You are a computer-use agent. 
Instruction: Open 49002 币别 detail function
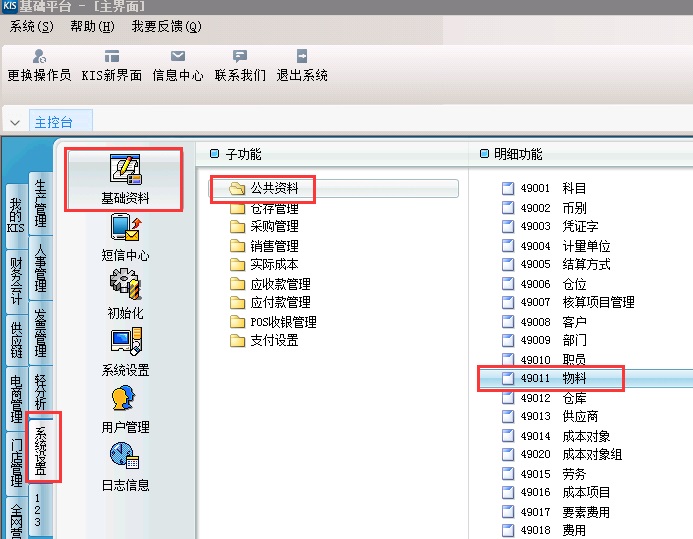544,208
